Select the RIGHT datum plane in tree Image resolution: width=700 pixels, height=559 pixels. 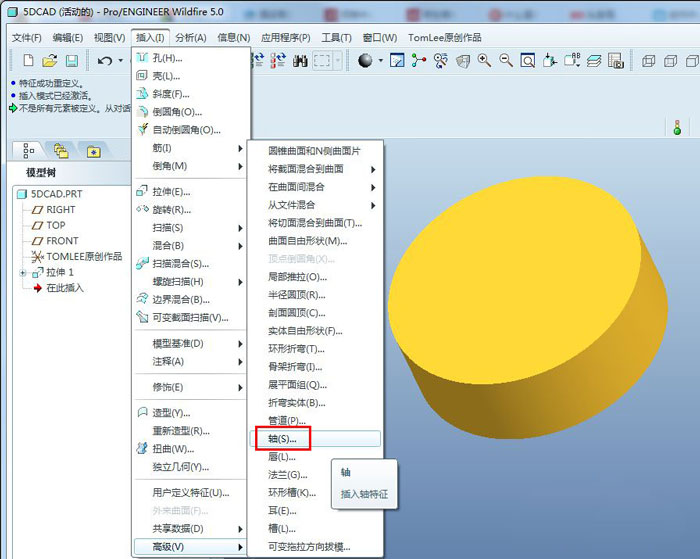click(60, 210)
